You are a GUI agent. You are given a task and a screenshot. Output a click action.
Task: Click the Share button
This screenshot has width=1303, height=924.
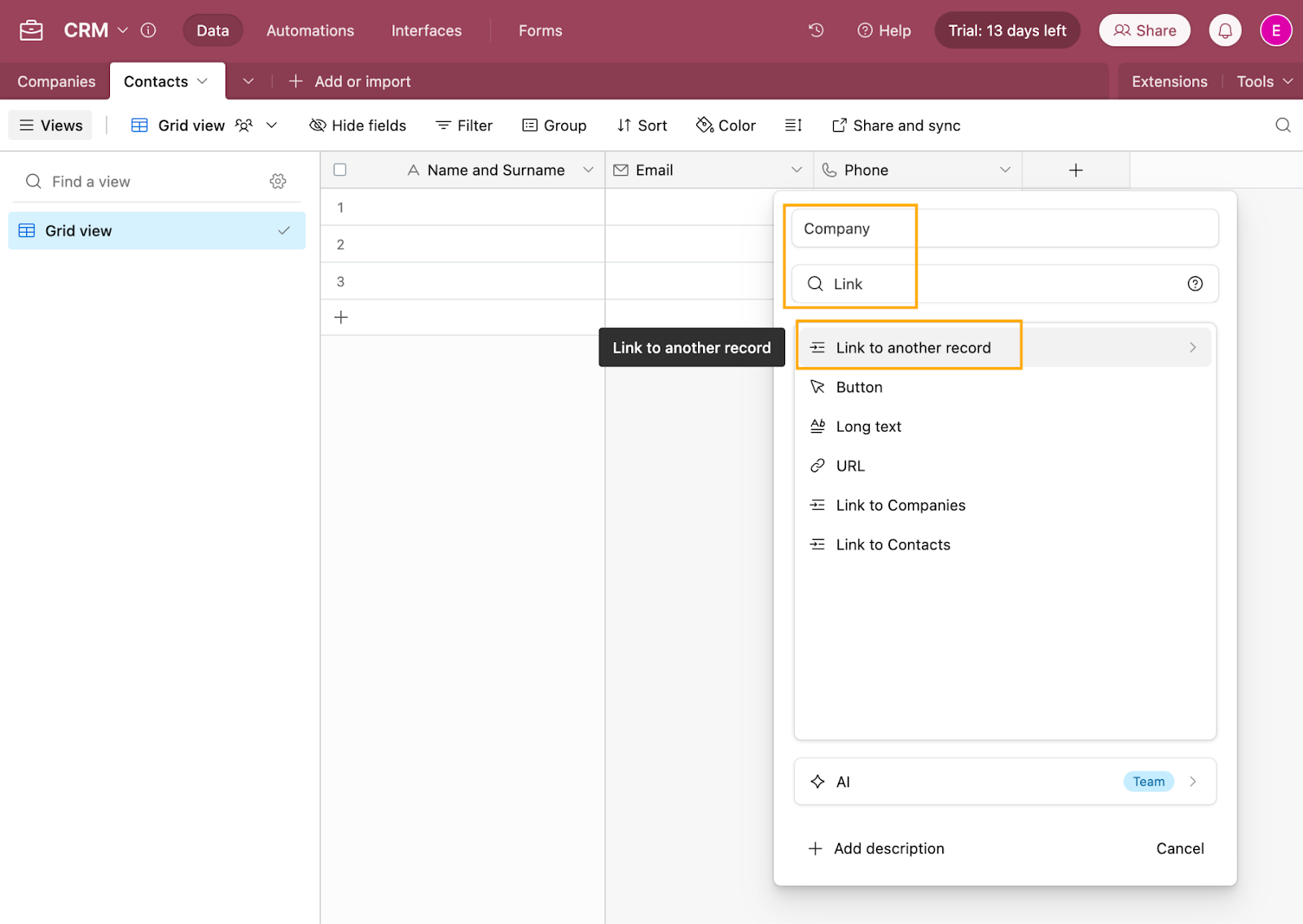[1144, 30]
